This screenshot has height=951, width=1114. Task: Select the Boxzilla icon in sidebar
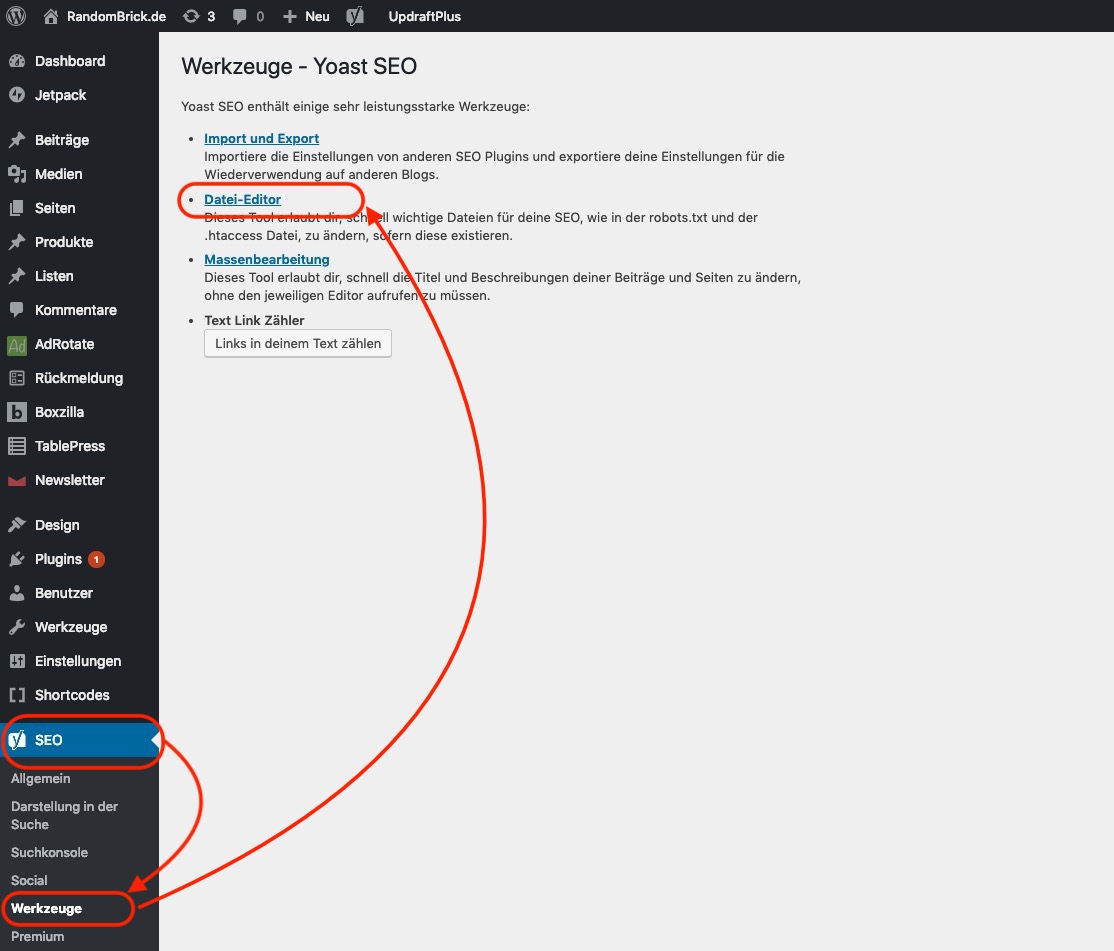point(16,412)
